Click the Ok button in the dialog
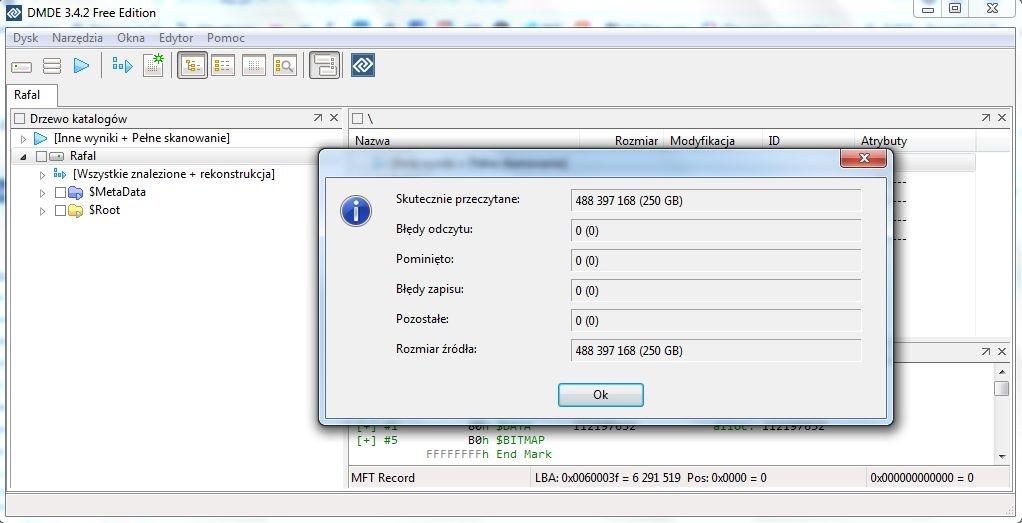This screenshot has height=523, width=1022. (x=601, y=395)
